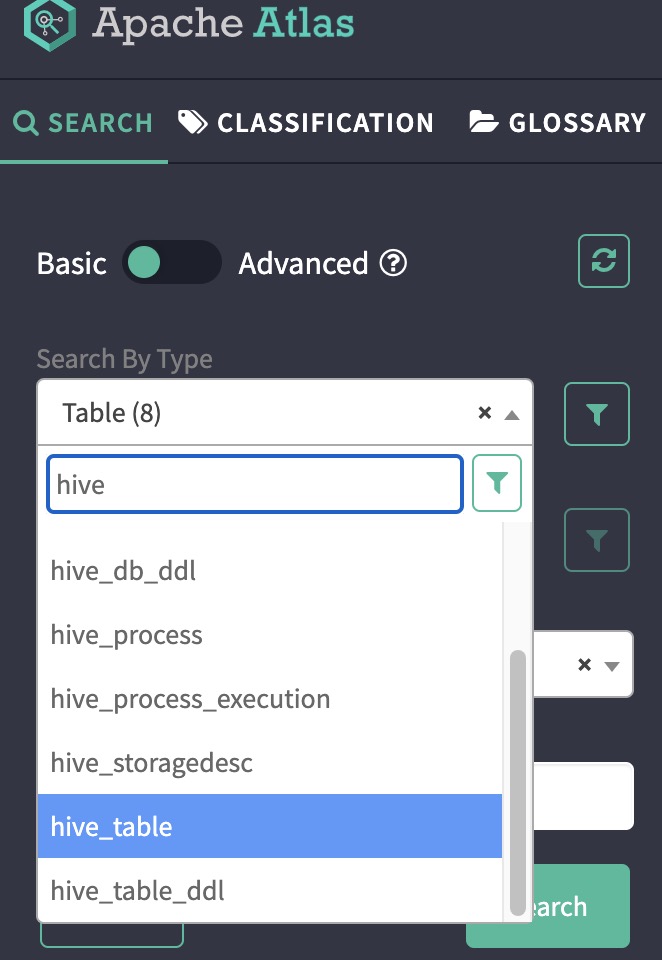662x960 pixels.
Task: Switch to the Classification tab
Action: 306,122
